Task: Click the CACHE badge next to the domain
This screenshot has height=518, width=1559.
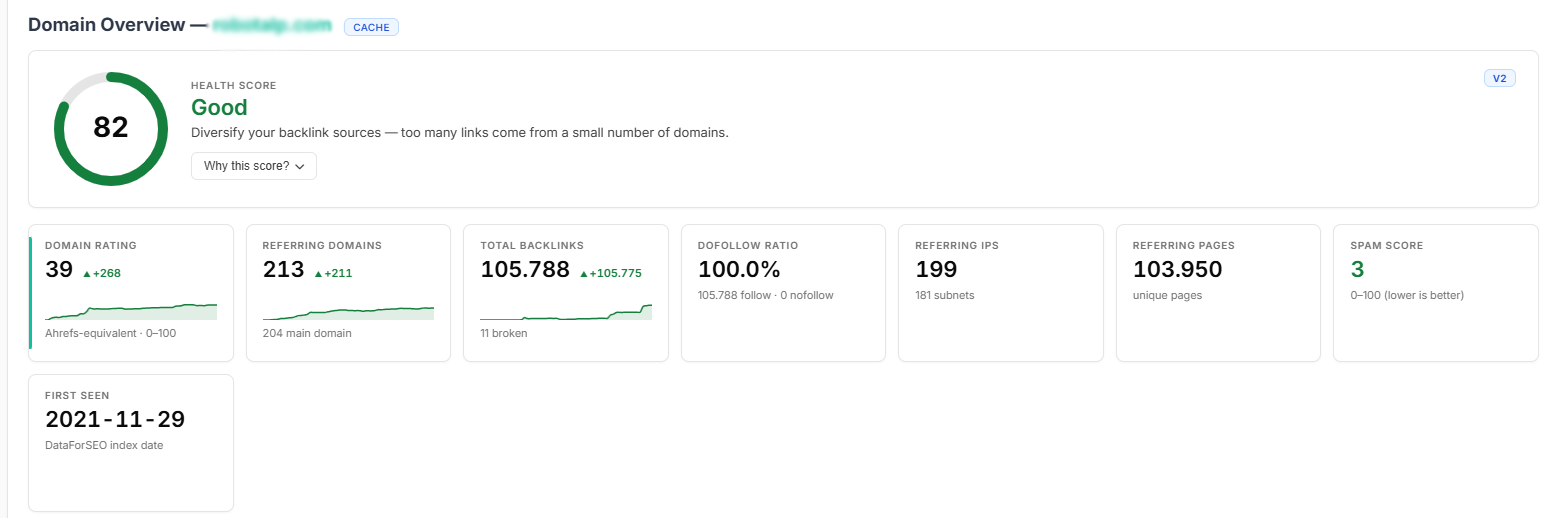Action: click(x=371, y=27)
